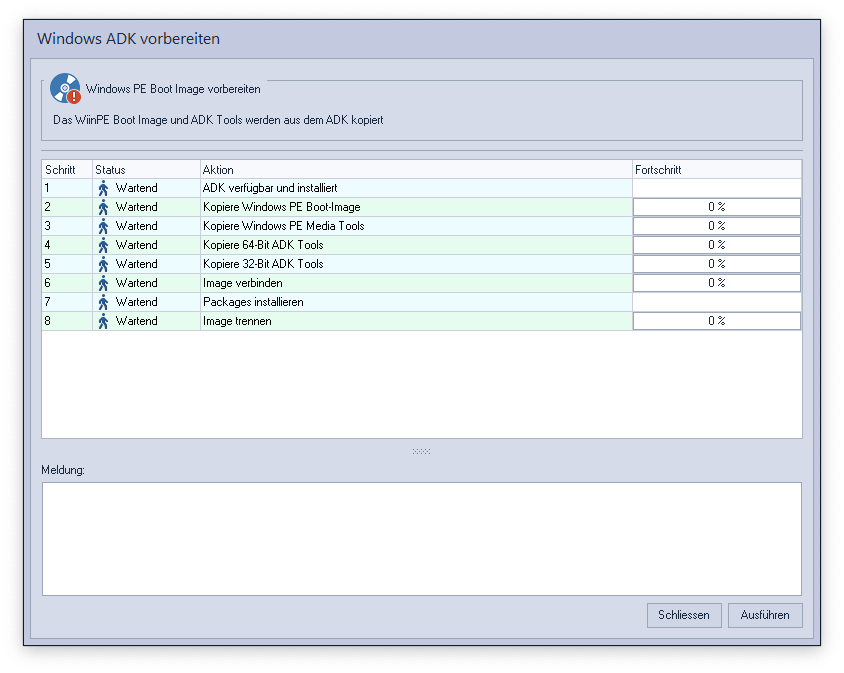Click the 'Meldung:' label

click(x=63, y=470)
